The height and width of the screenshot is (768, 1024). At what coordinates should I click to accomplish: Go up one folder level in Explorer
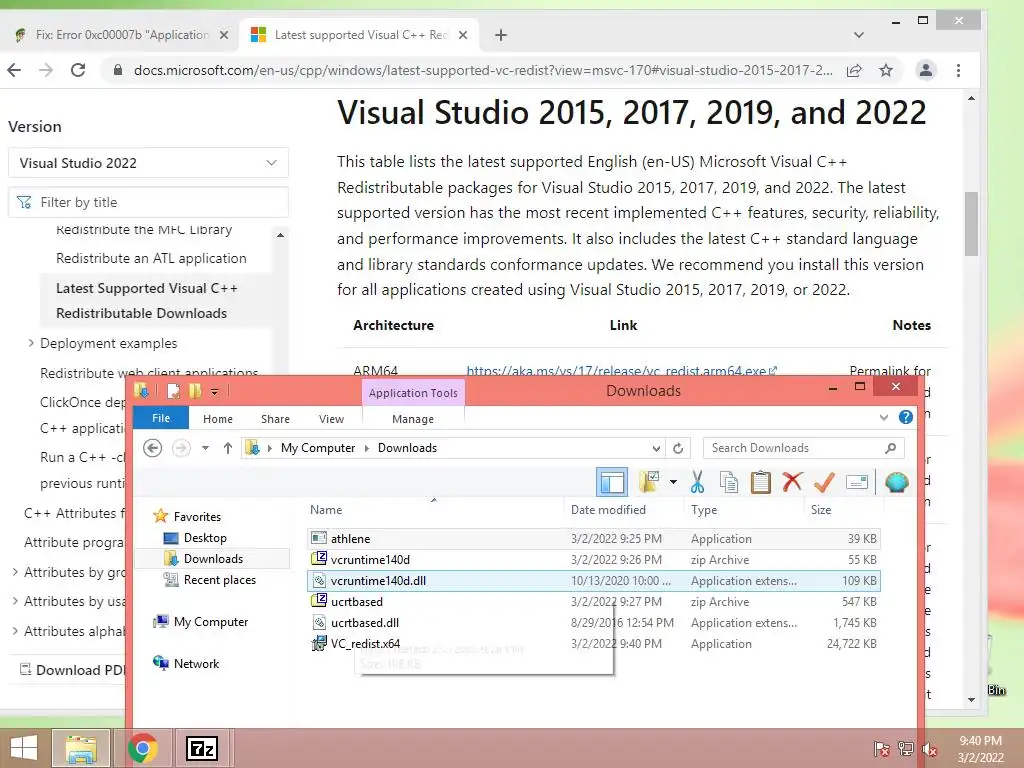tap(227, 448)
